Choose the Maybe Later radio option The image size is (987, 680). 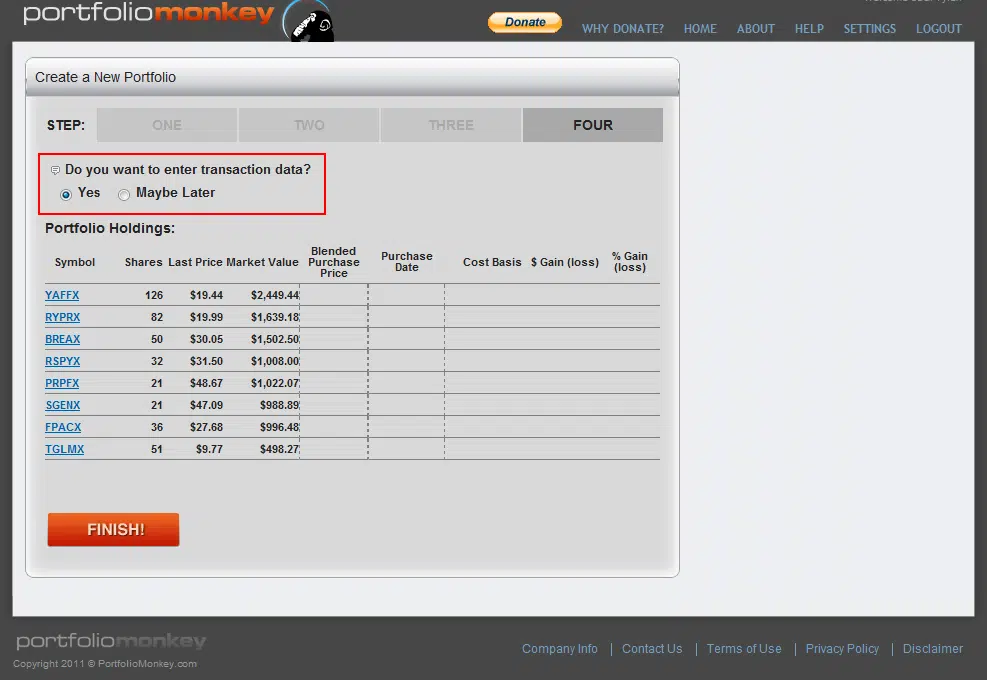(x=124, y=194)
